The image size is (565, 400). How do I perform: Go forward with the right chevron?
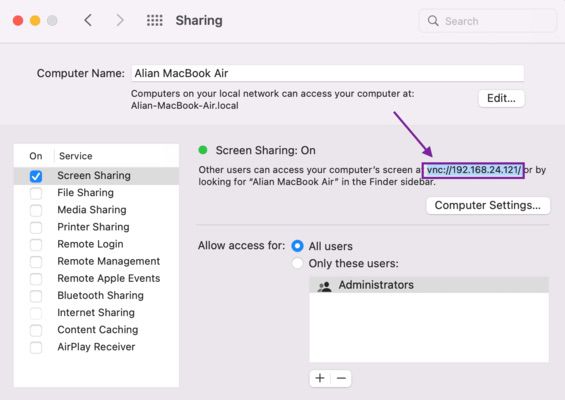[x=120, y=21]
